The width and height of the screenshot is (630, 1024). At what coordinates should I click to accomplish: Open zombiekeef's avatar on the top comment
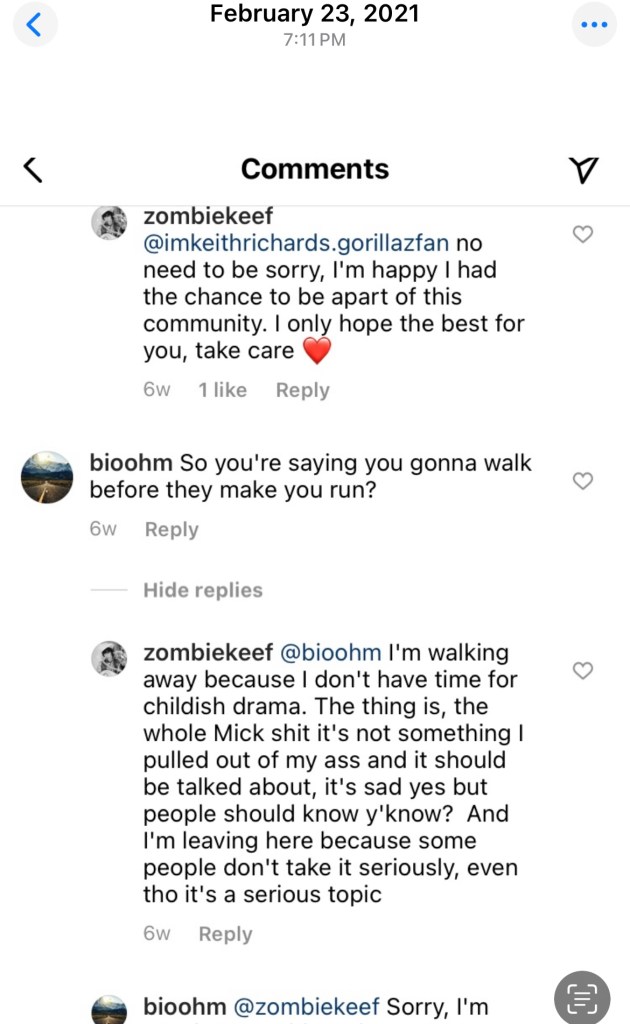pos(109,223)
